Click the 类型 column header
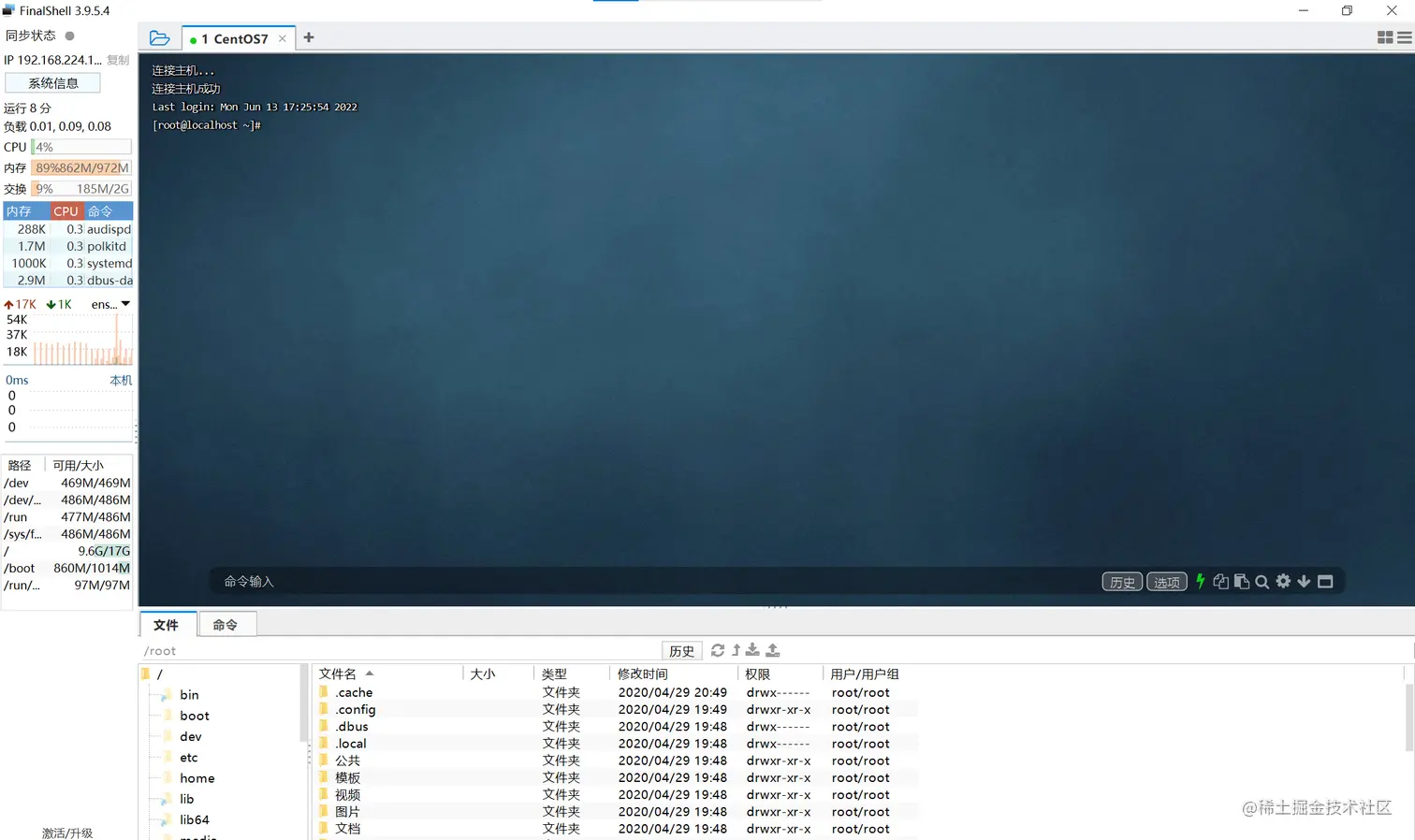1415x840 pixels. point(572,673)
